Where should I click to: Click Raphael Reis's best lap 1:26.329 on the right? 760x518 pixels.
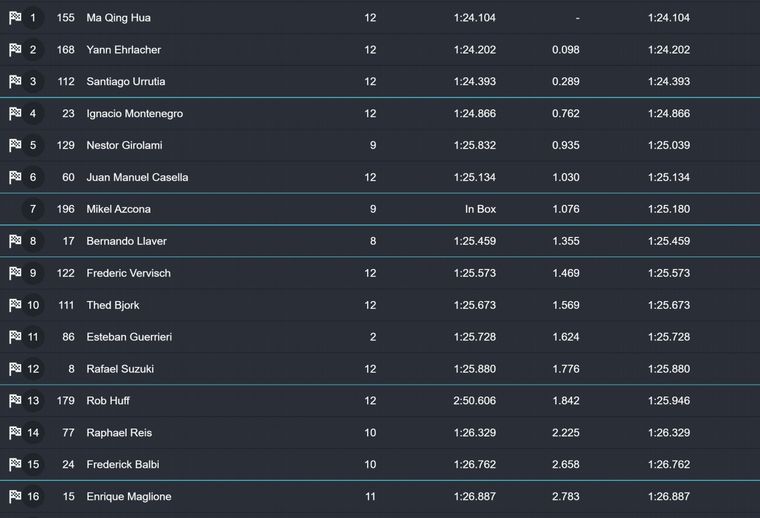668,433
